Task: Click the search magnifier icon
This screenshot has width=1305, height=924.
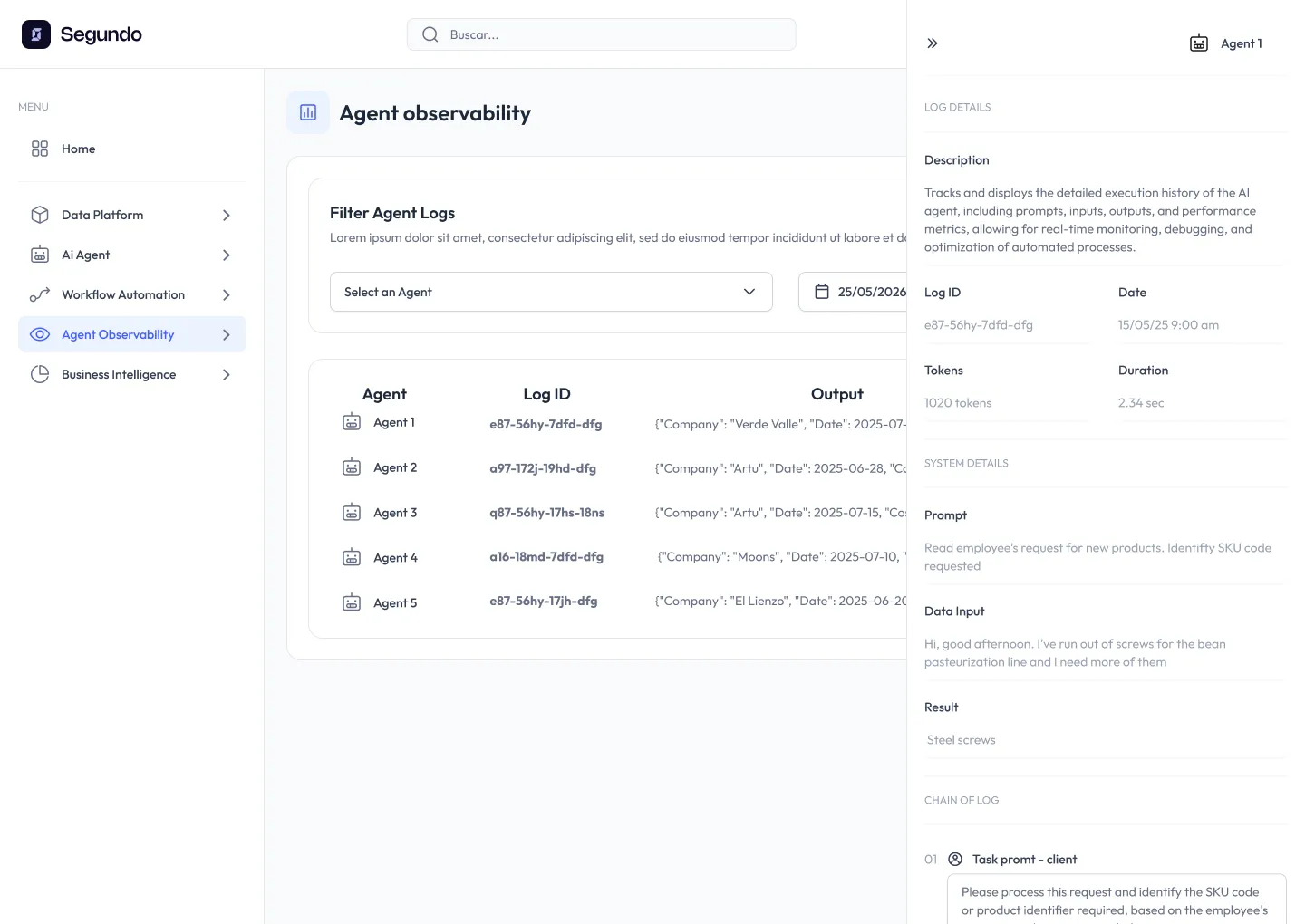Action: tap(430, 34)
